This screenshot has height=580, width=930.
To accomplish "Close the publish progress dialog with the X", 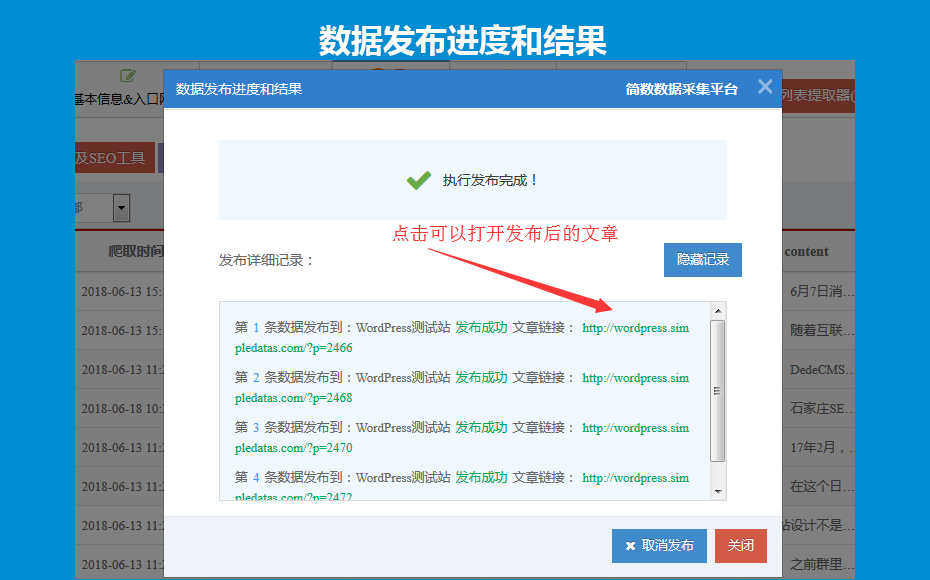I will click(x=765, y=87).
